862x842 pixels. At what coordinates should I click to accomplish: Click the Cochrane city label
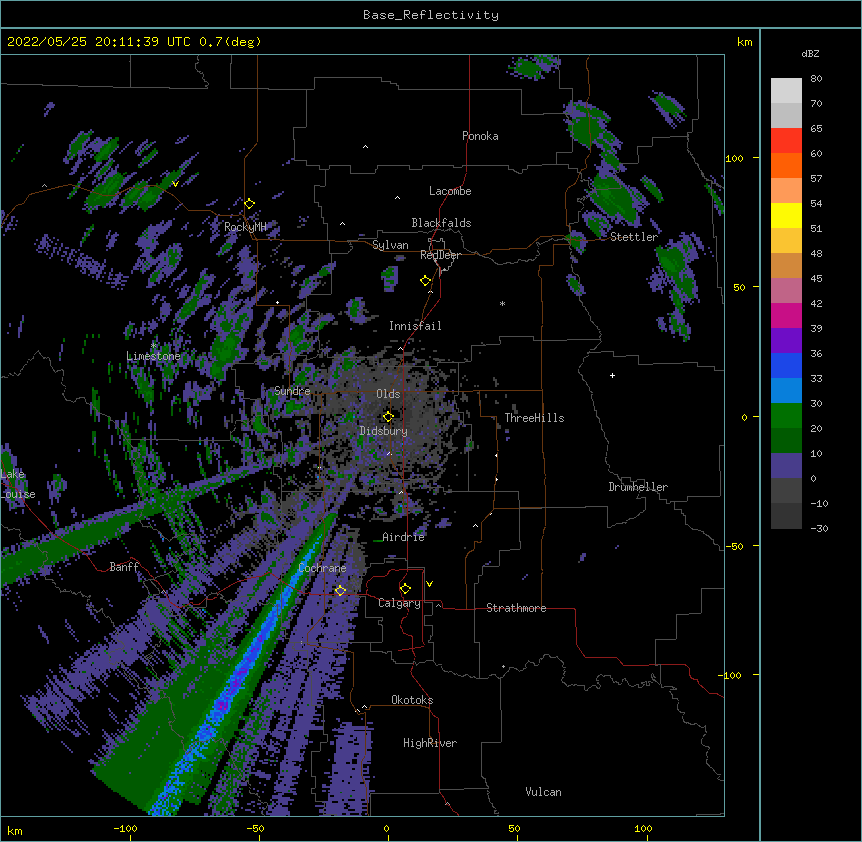coord(322,568)
